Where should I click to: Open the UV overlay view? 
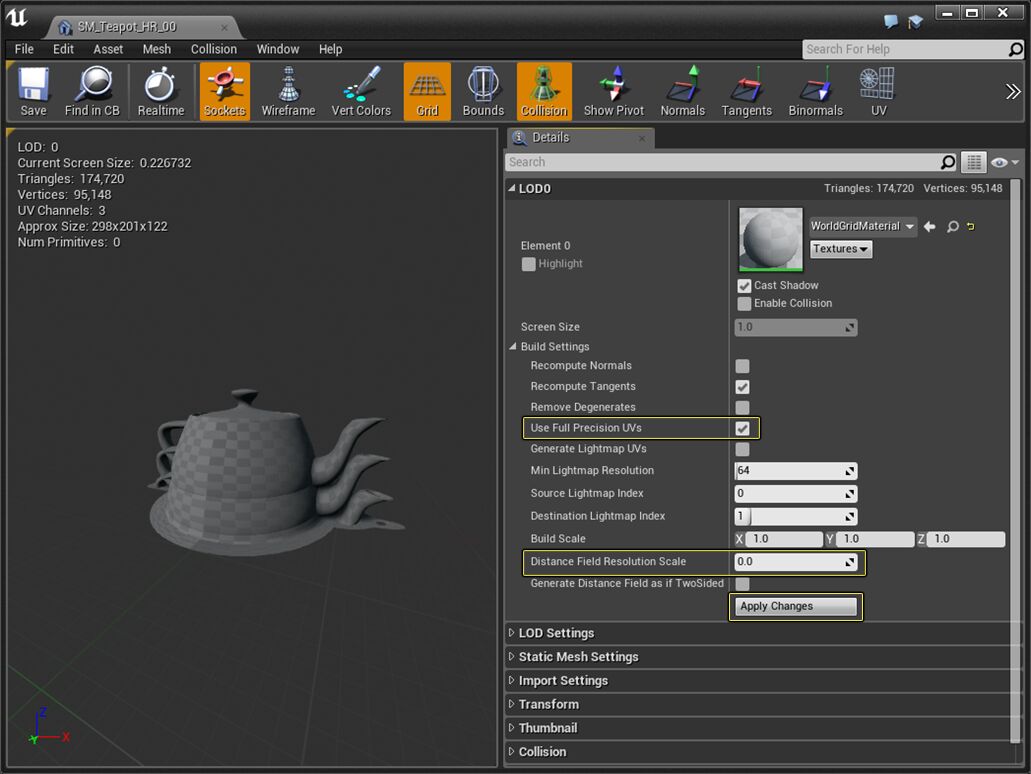pyautogui.click(x=877, y=91)
